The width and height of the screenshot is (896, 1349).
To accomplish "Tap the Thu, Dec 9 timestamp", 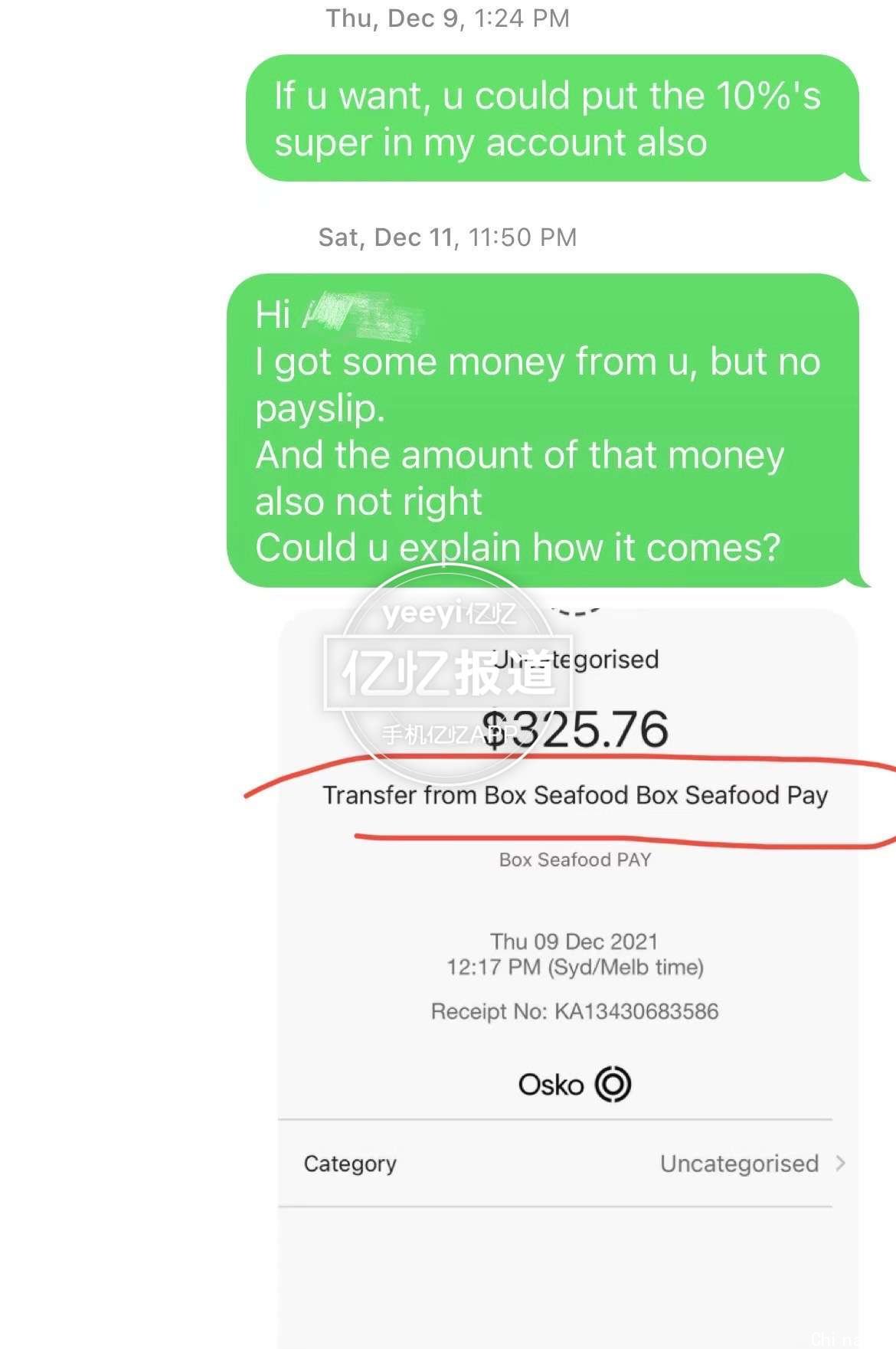I will pyautogui.click(x=448, y=18).
